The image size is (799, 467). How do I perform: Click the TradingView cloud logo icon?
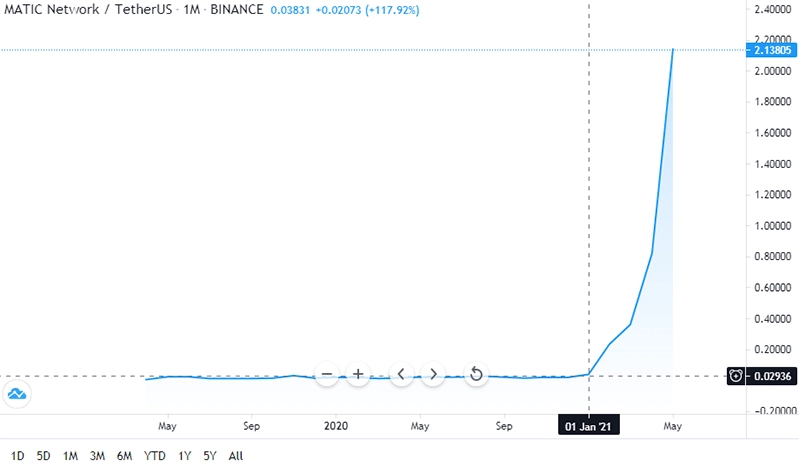(17, 394)
